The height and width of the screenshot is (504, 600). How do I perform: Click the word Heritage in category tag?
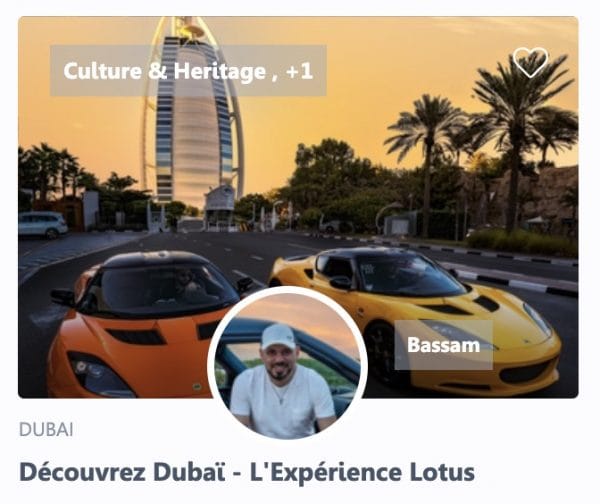[220, 72]
